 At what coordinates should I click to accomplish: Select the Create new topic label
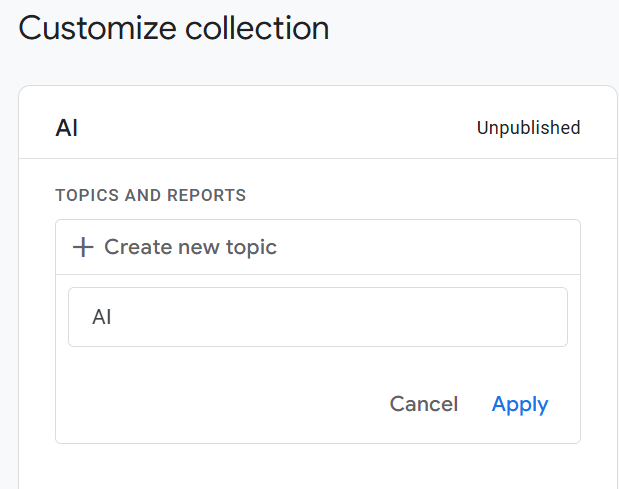click(x=190, y=247)
